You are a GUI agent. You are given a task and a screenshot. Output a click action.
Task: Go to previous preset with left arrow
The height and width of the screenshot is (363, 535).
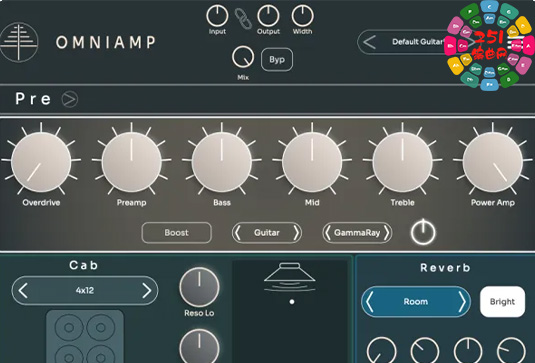[x=370, y=42]
